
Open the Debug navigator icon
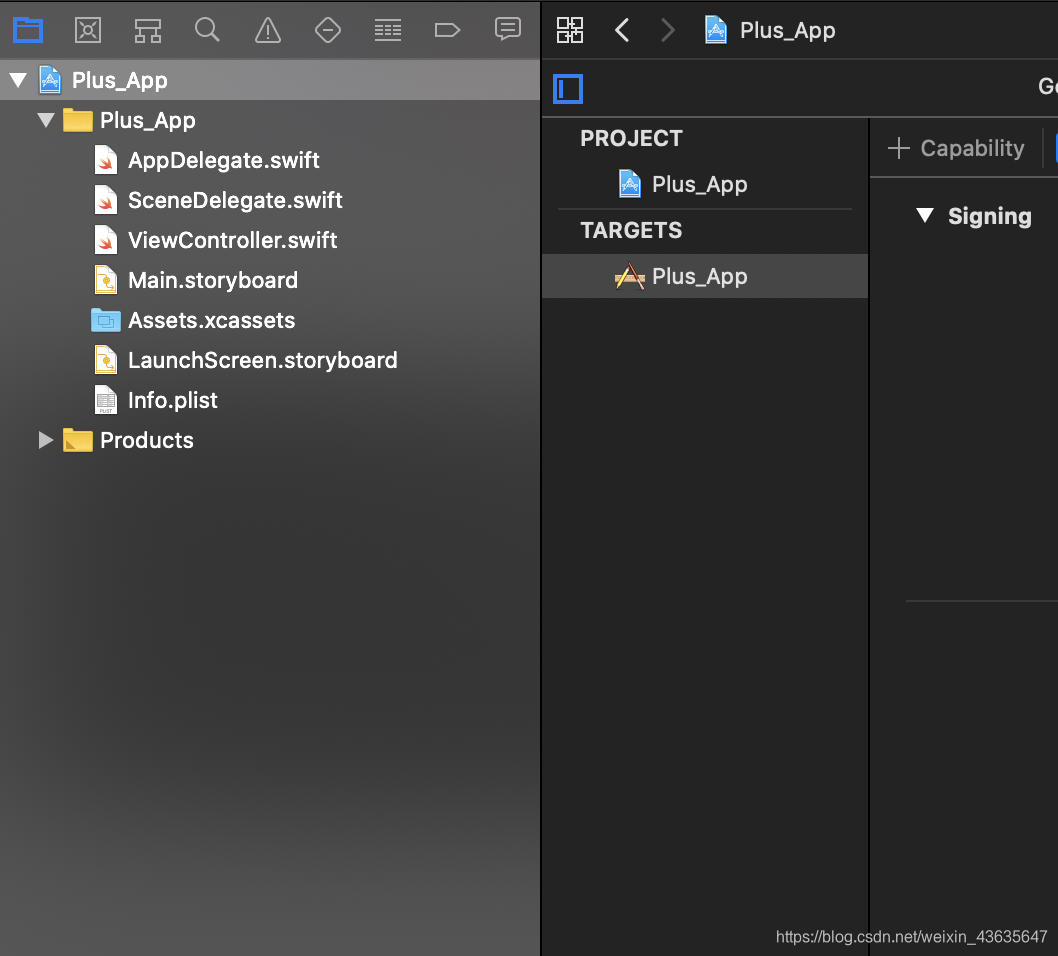click(x=388, y=30)
